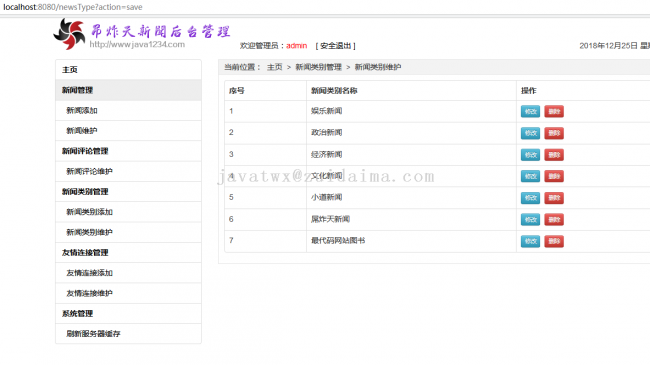Open the 新闻评论维护 sidebar item

point(129,171)
